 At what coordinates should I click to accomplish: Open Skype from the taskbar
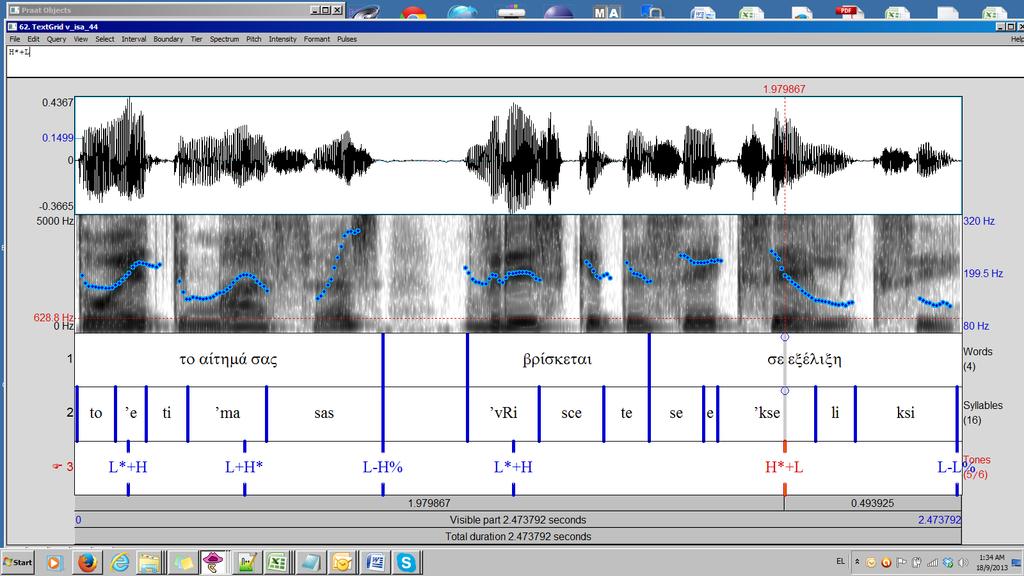406,562
